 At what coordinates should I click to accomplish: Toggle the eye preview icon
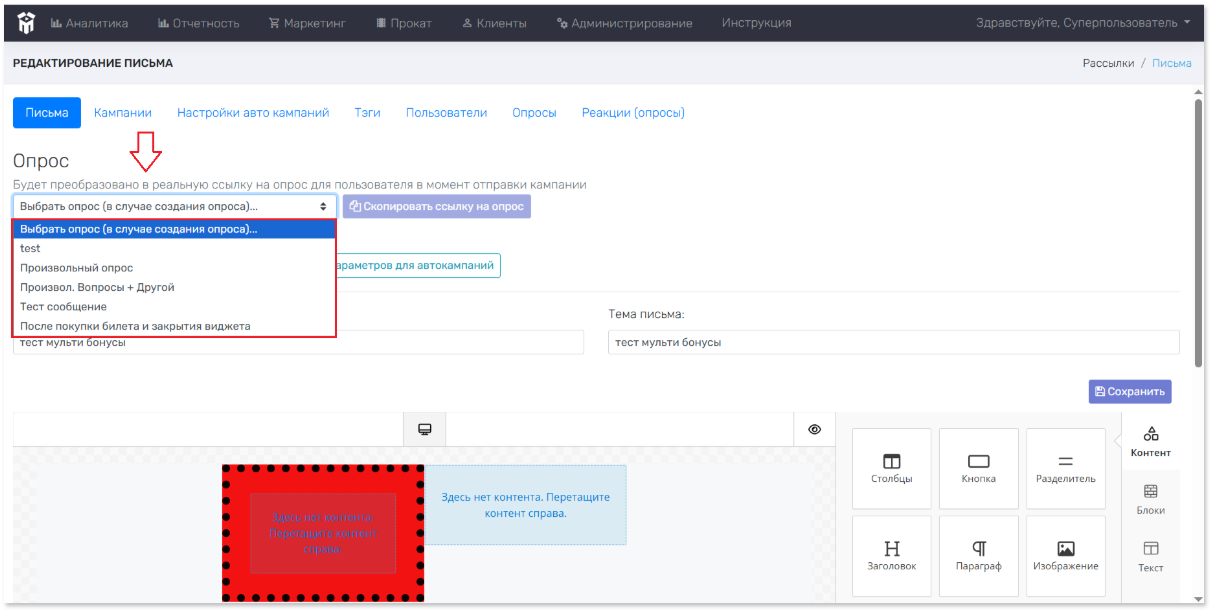pyautogui.click(x=815, y=429)
